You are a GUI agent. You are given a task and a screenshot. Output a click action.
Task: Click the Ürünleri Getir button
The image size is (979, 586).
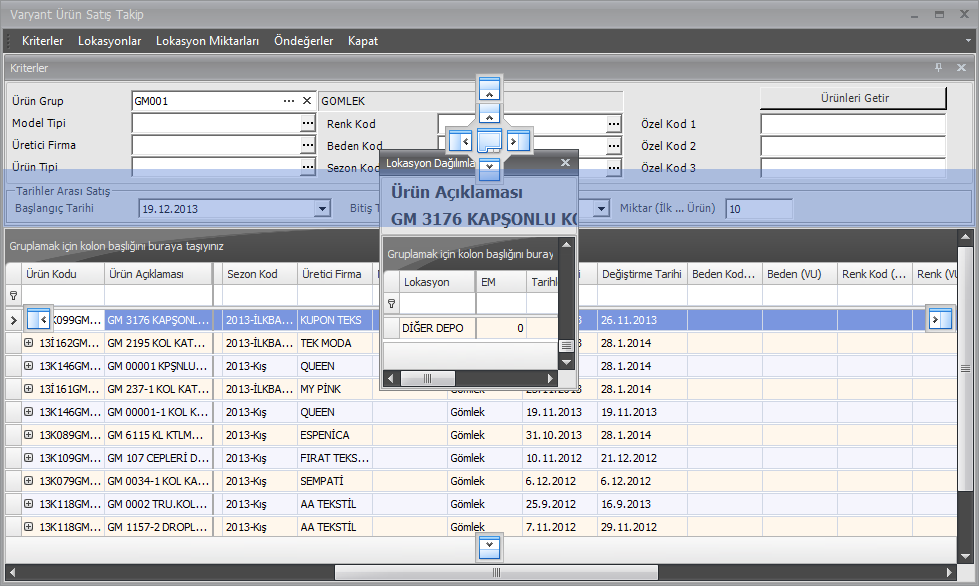[x=853, y=98]
